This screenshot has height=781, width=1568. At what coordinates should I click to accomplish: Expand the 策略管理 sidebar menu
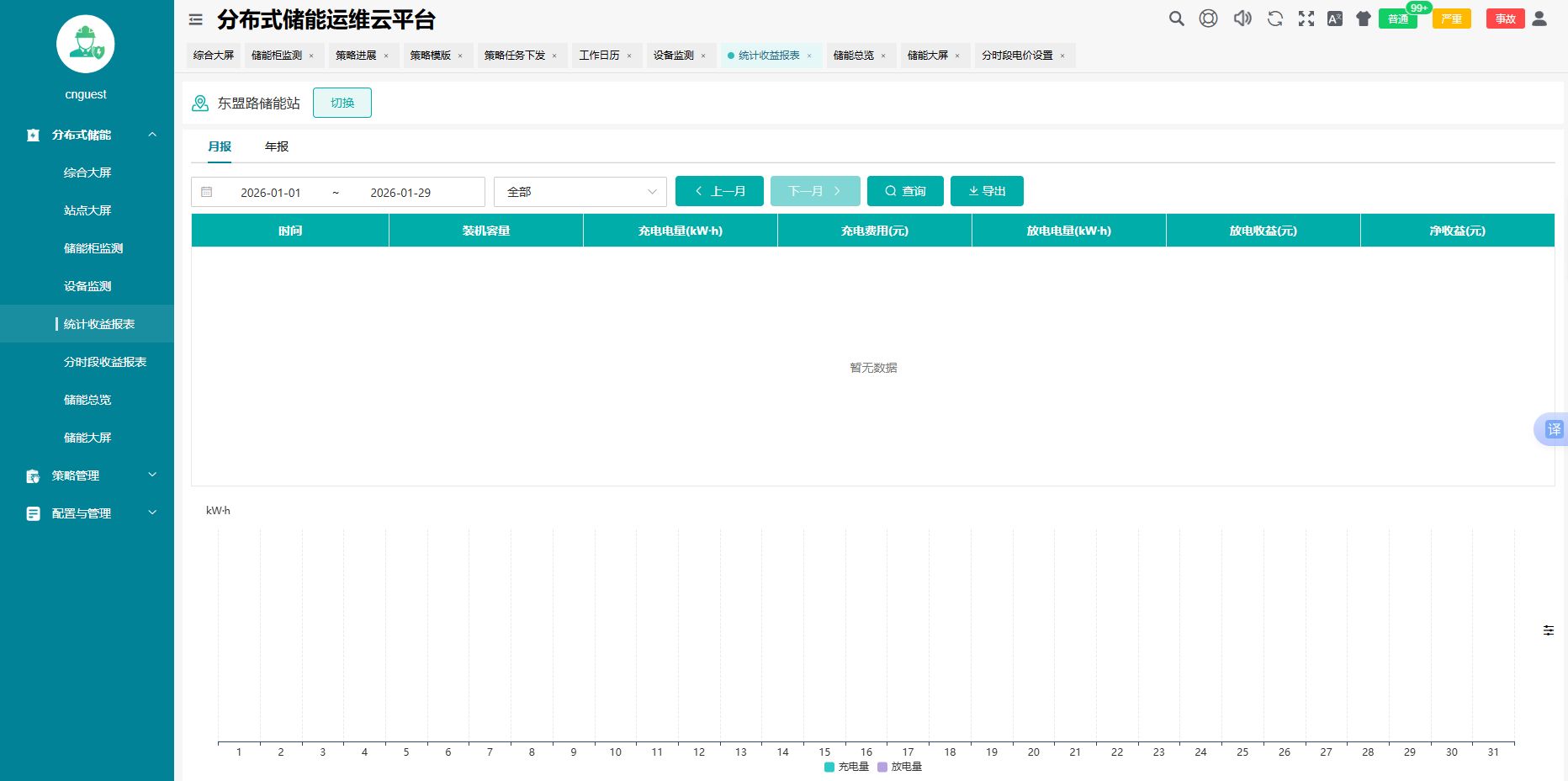click(87, 476)
